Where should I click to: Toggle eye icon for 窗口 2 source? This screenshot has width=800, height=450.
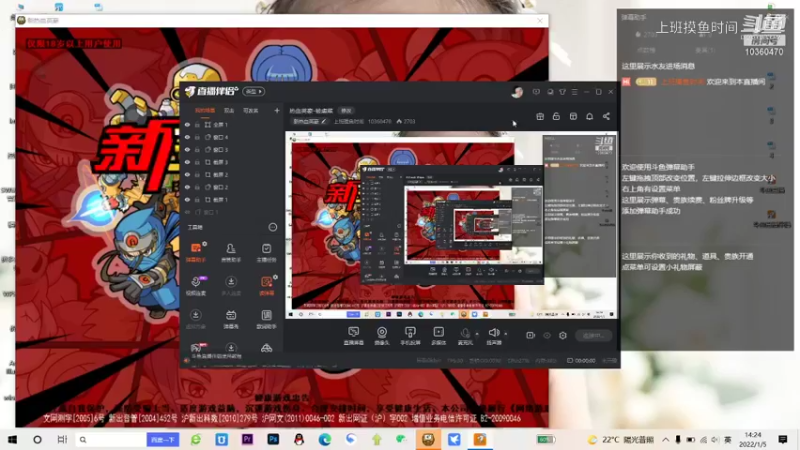(187, 187)
